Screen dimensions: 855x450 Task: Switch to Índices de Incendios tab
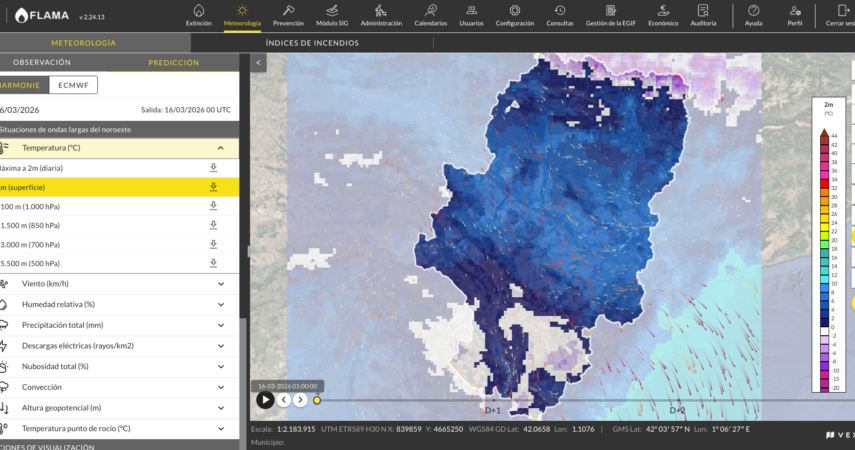(x=312, y=43)
